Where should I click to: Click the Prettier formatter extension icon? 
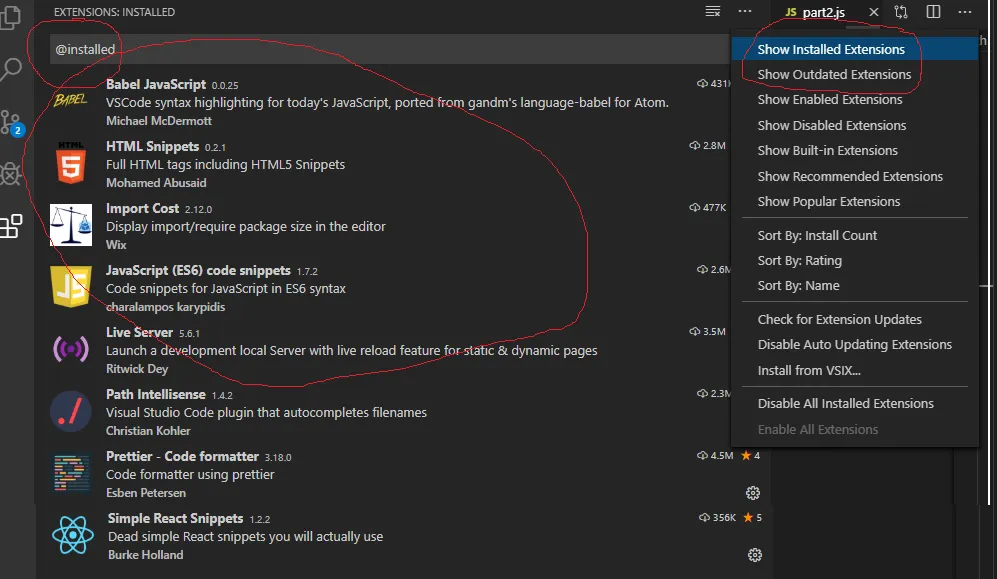coord(71,473)
